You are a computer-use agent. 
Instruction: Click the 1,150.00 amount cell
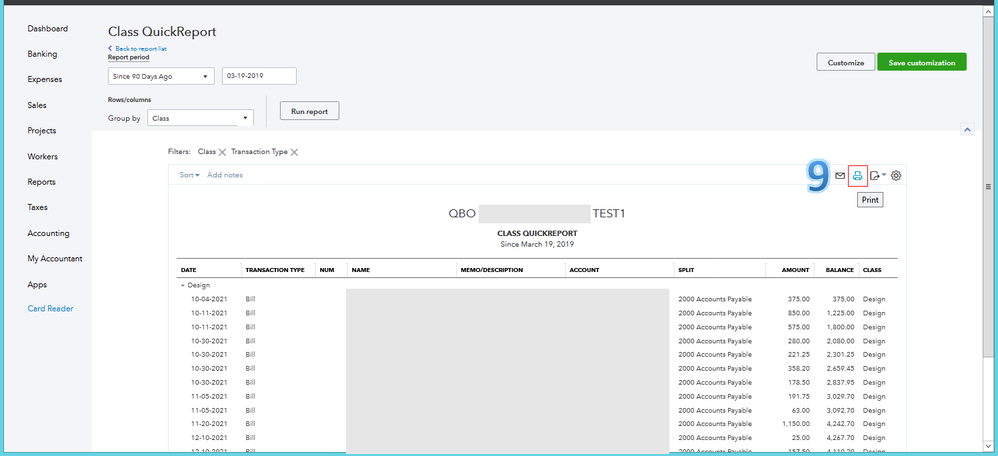coord(796,424)
